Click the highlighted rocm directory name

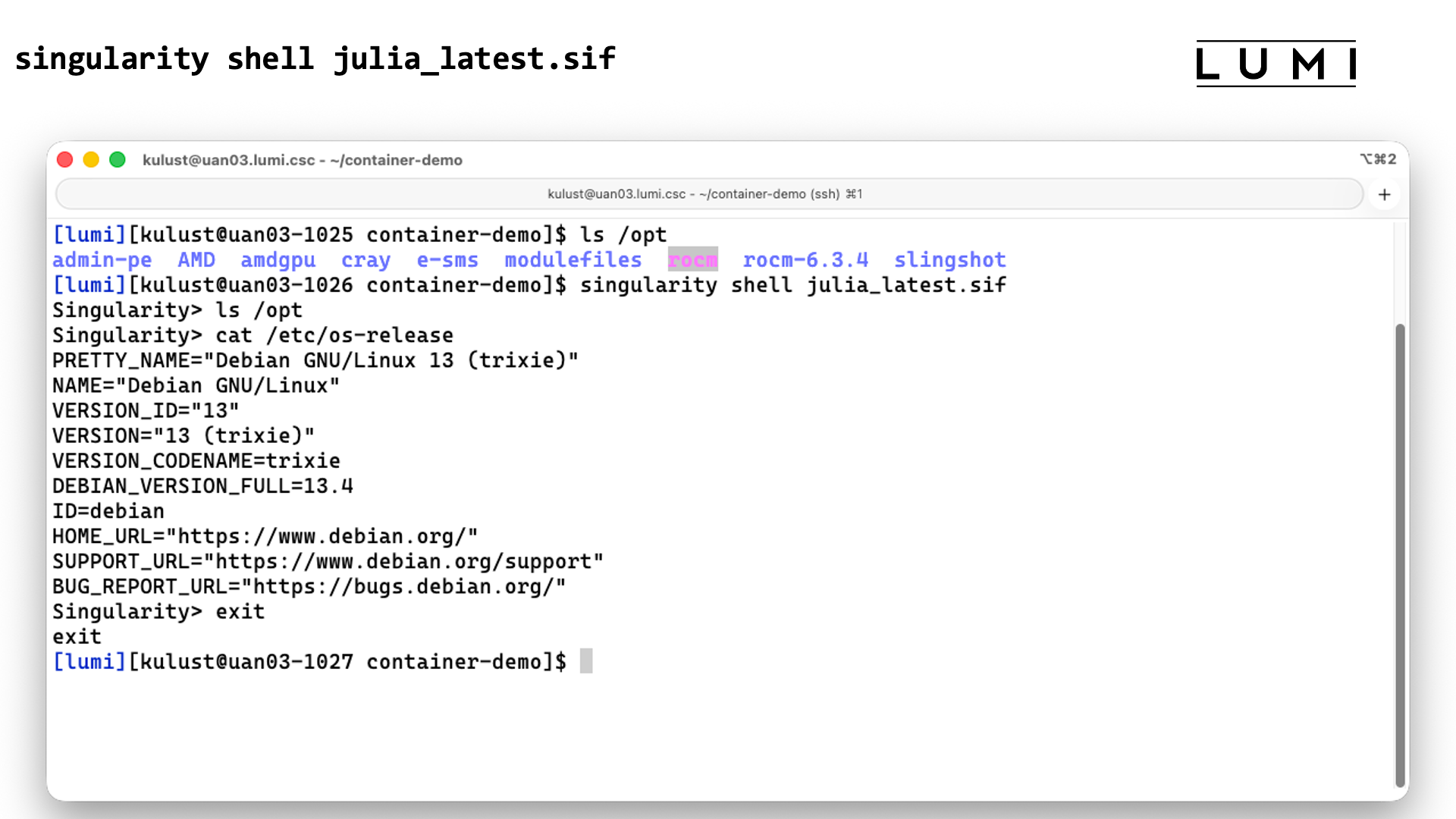692,260
